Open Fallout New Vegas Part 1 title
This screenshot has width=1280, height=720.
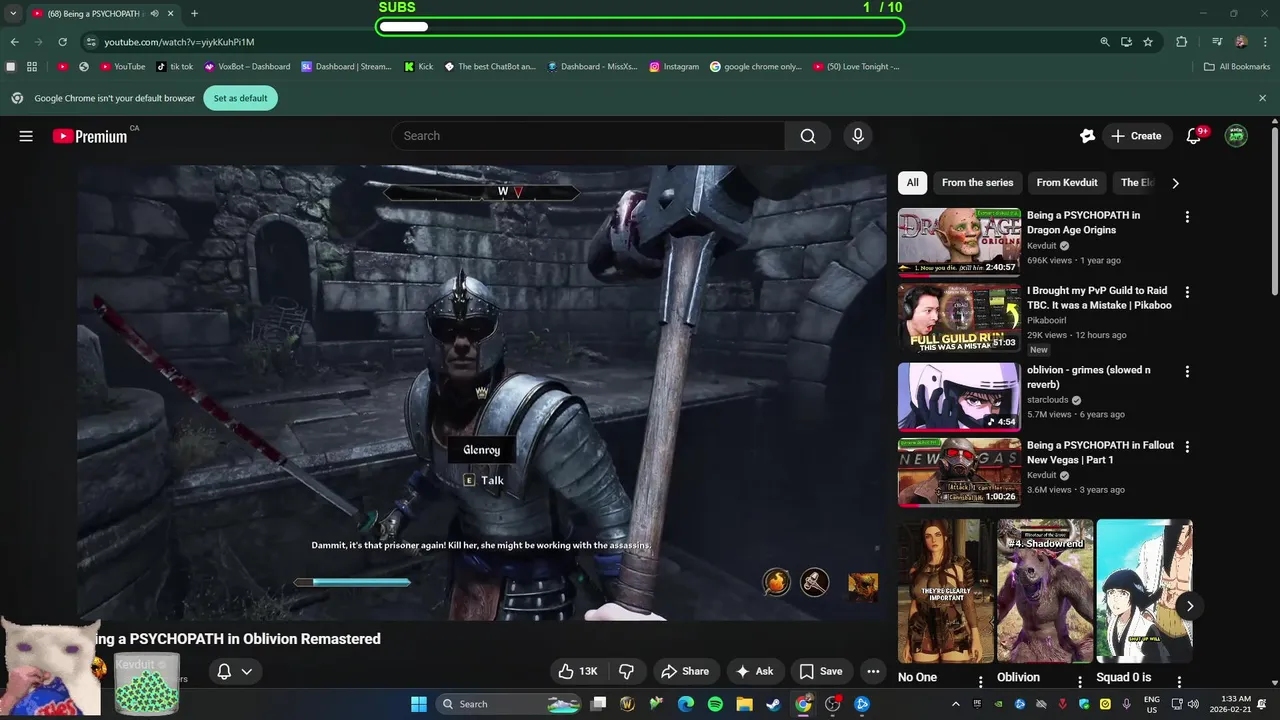point(1100,452)
